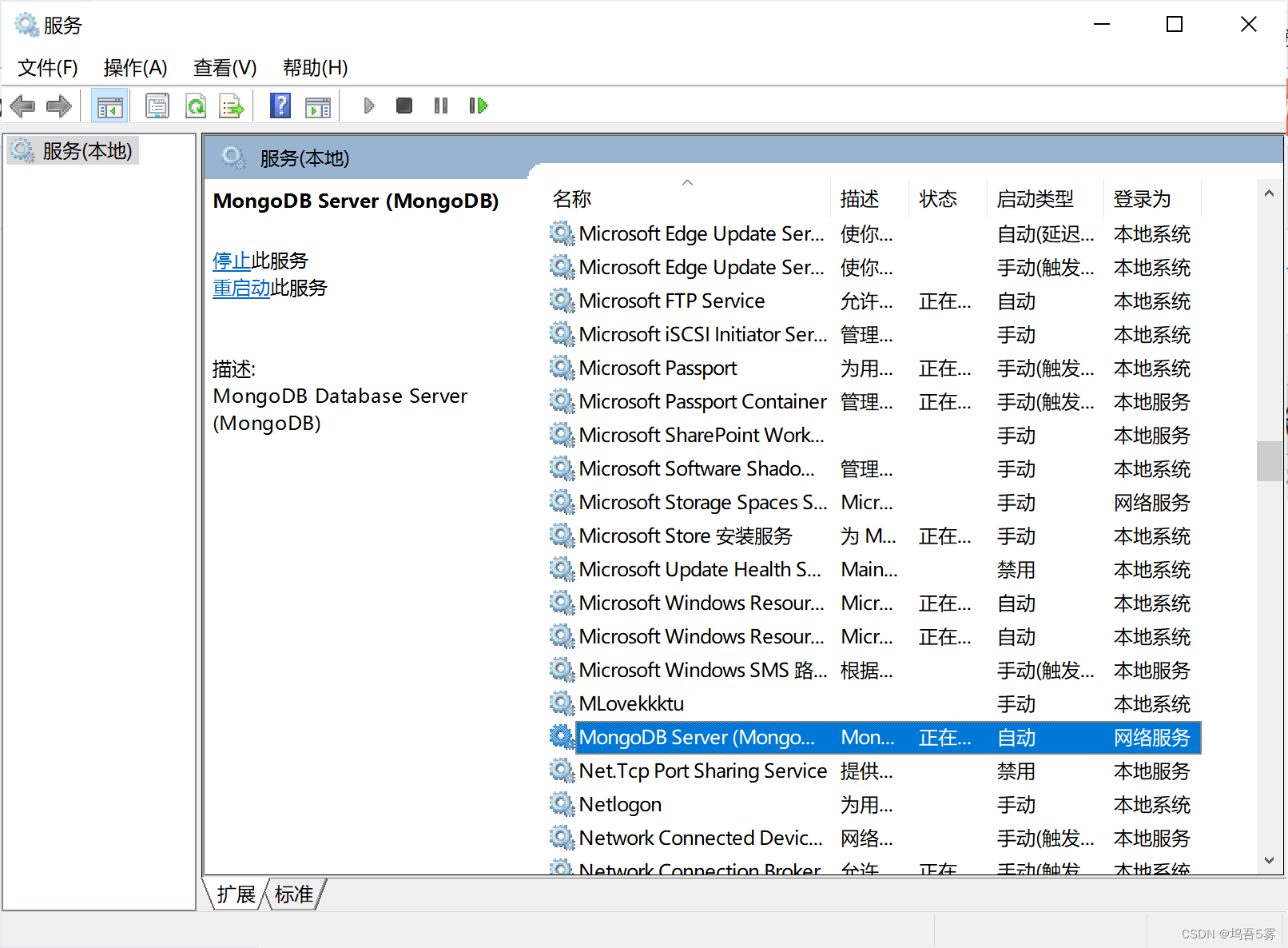
Task: Select Microsoft Store 安装服务 row
Action: point(874,536)
